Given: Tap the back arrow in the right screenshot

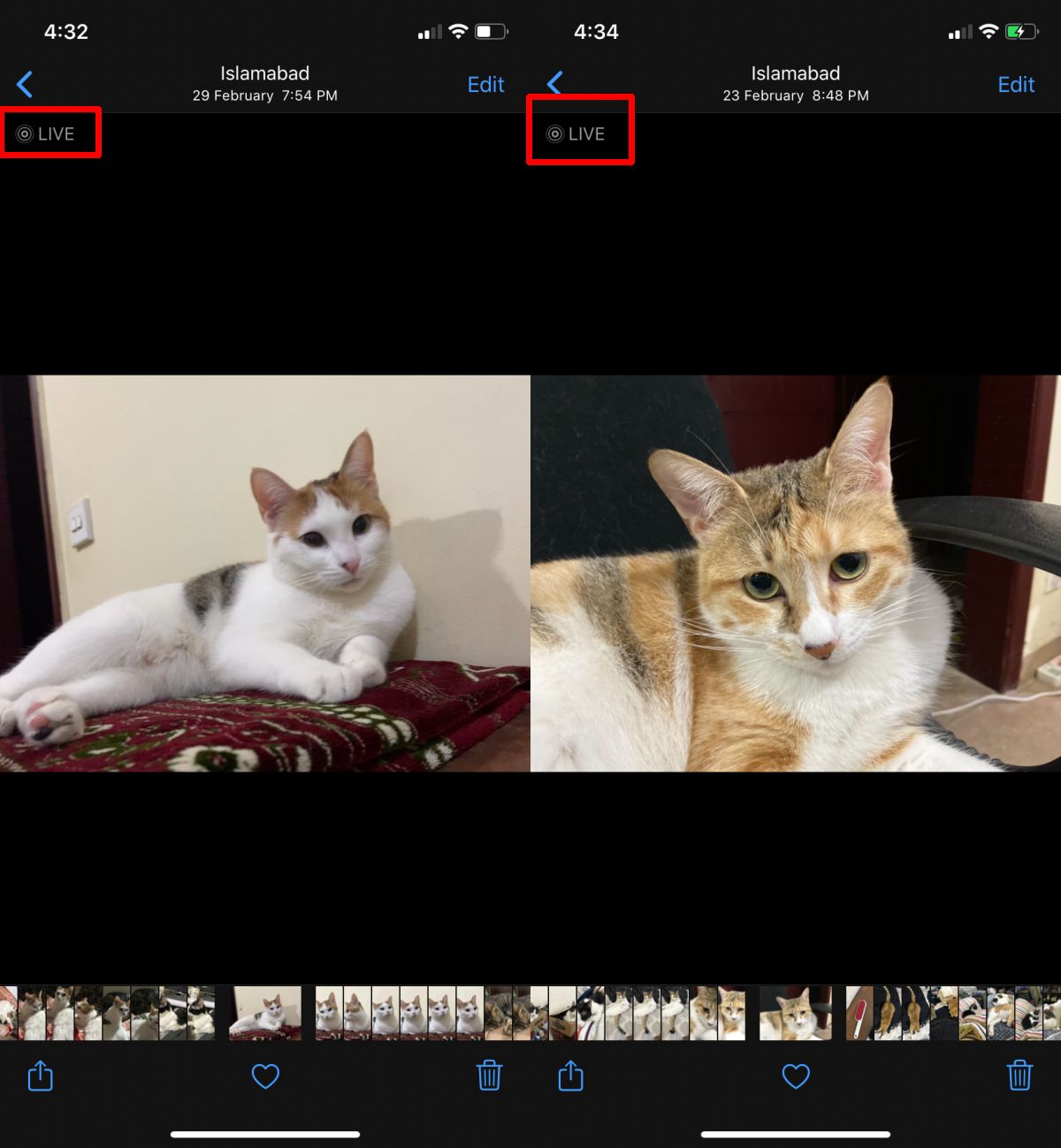Looking at the screenshot, I should click(555, 83).
